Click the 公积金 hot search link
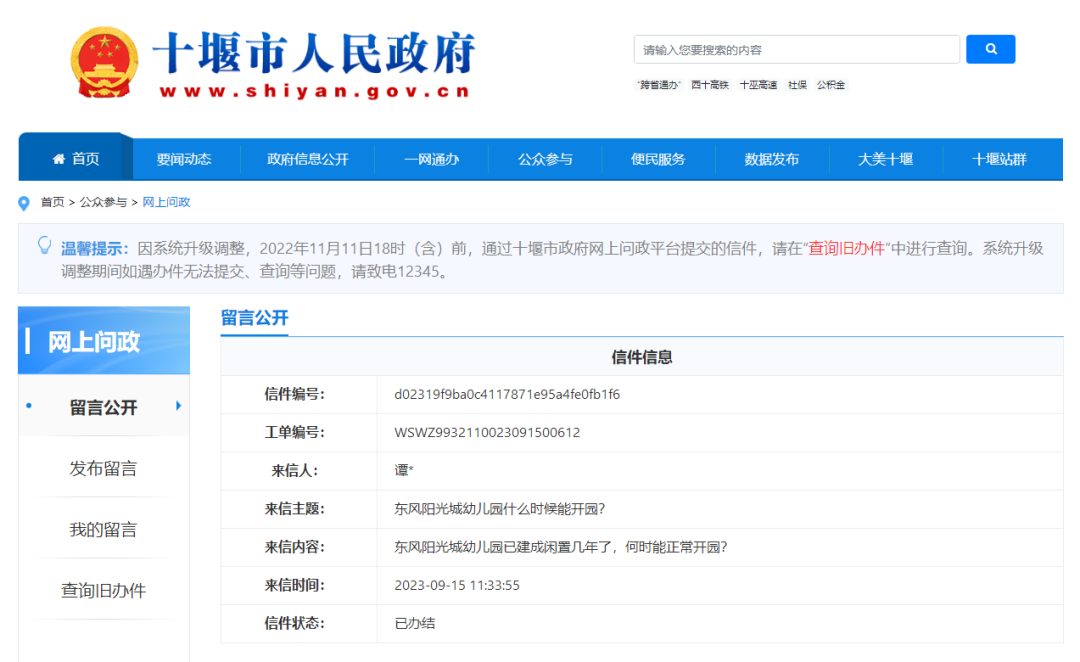This screenshot has height=662, width=1080. pyautogui.click(x=831, y=85)
